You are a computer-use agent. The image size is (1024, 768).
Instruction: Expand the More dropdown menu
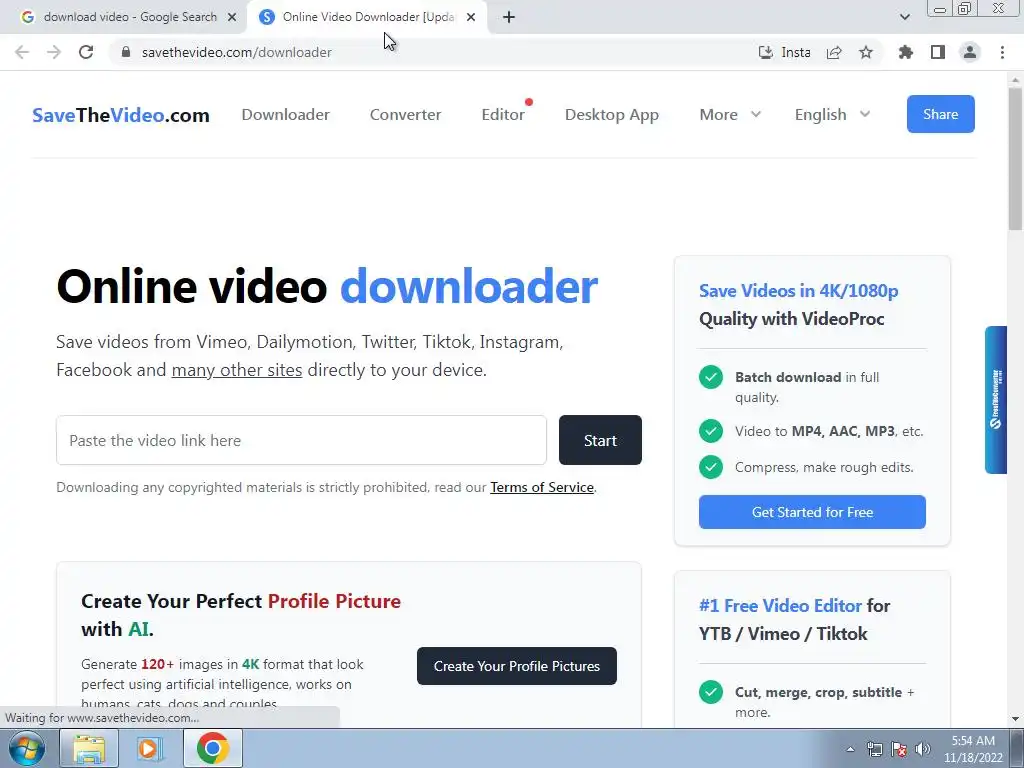730,114
